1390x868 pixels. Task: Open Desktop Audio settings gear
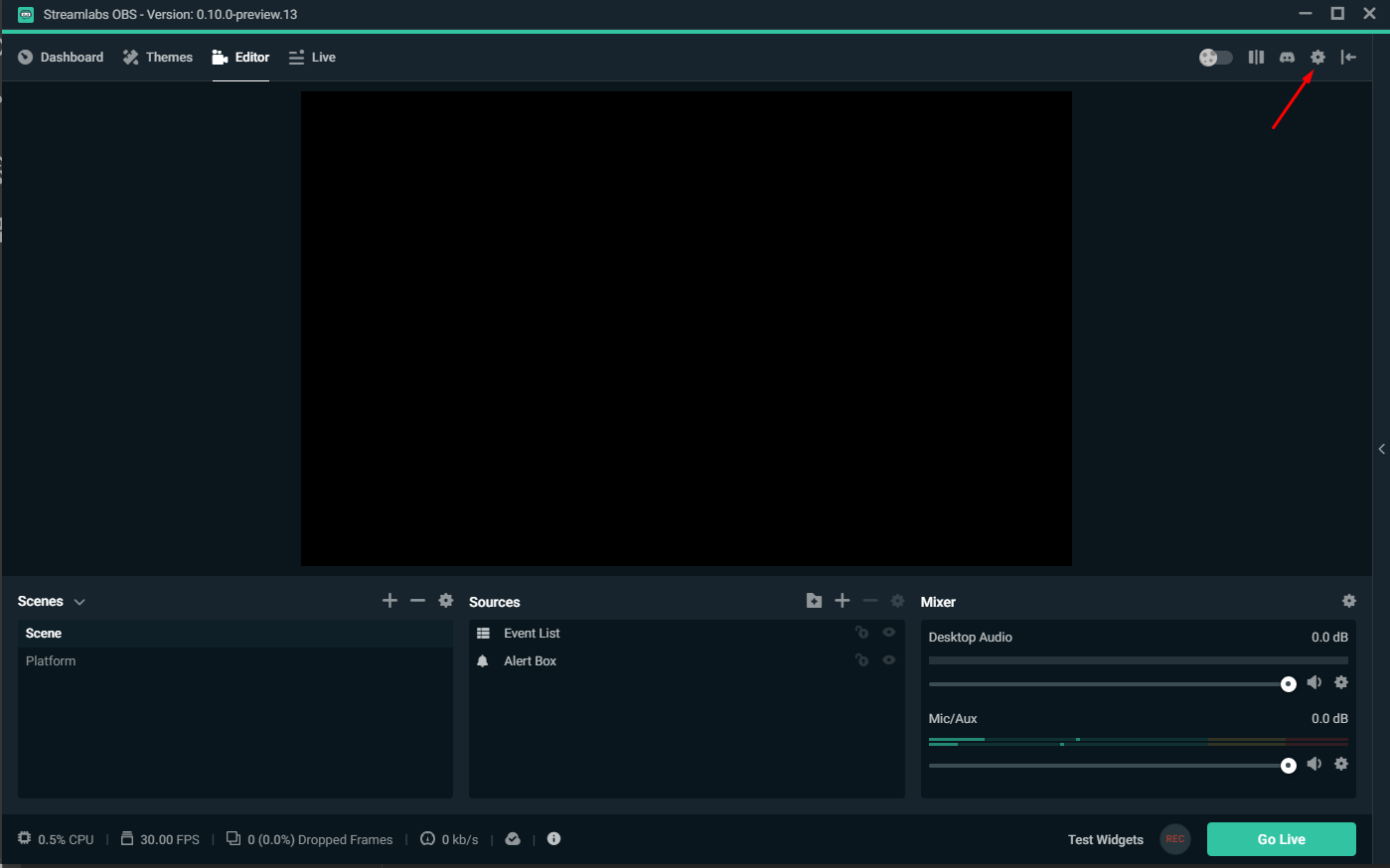(x=1341, y=682)
